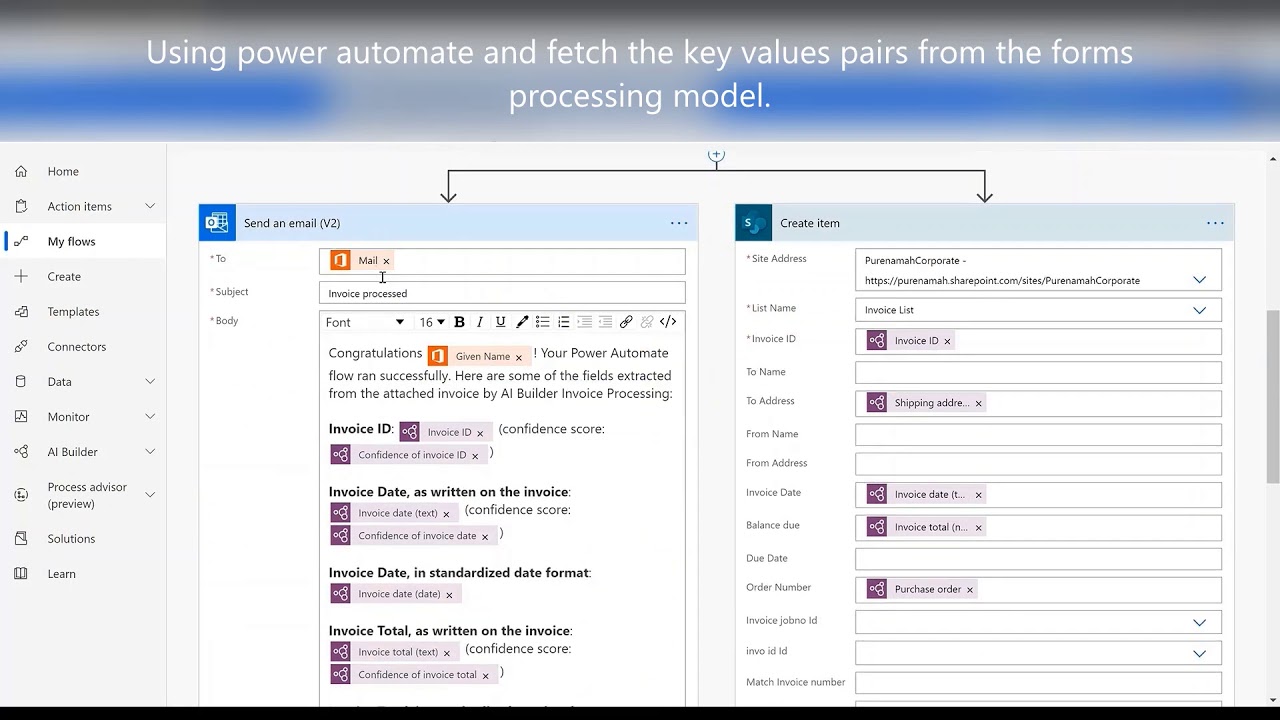Click the Learn book icon

click(21, 573)
